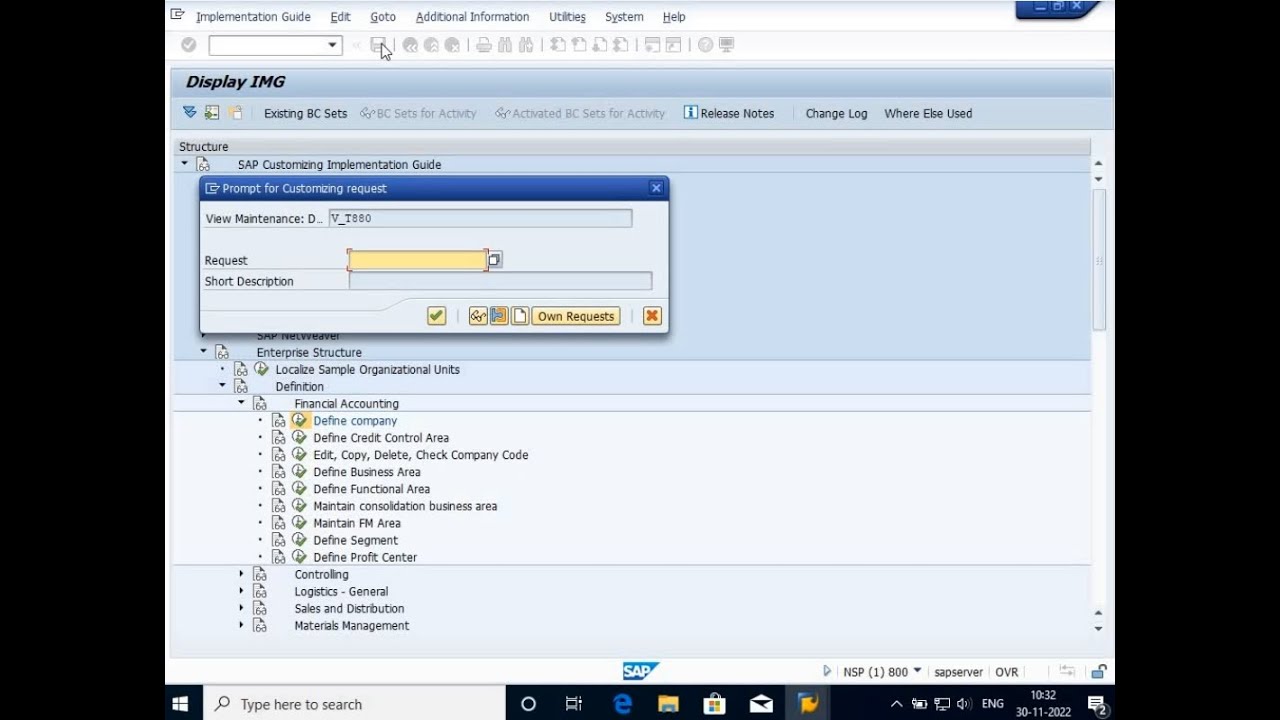Open the Additional Information menu

[472, 17]
